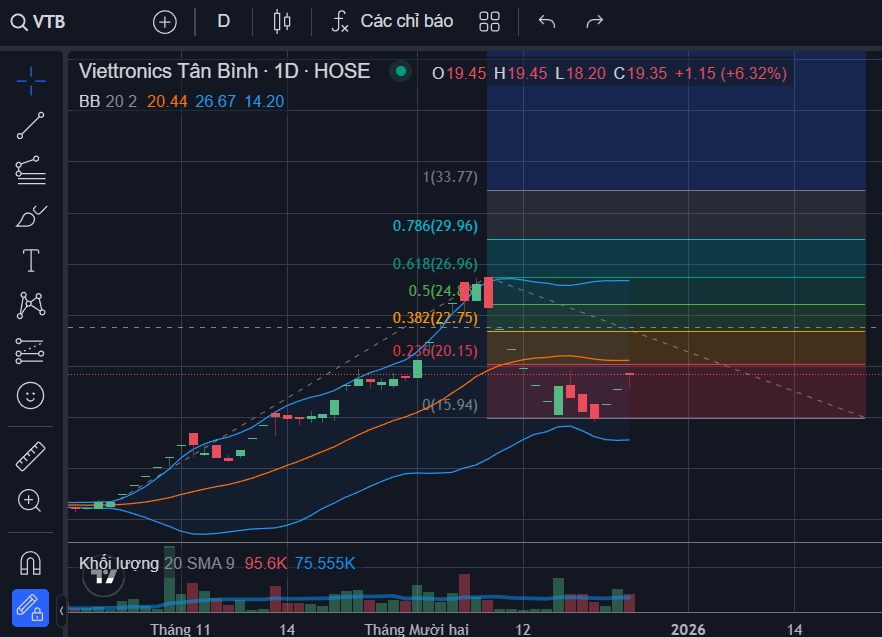882x637 pixels.
Task: Collapse the left drawing toolbar arrow
Action: [x=61, y=611]
